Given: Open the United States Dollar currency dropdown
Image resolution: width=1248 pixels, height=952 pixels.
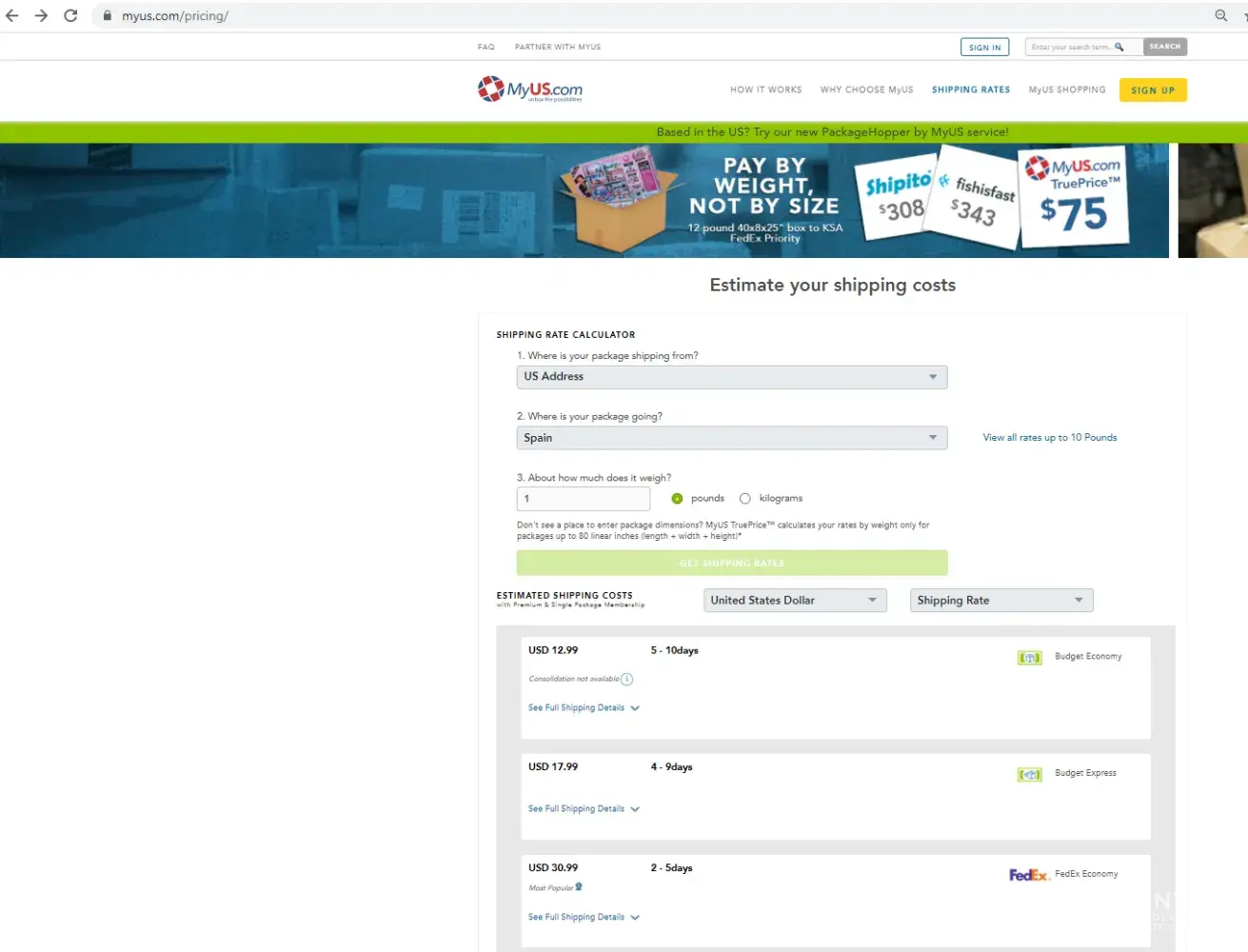Looking at the screenshot, I should tap(795, 601).
